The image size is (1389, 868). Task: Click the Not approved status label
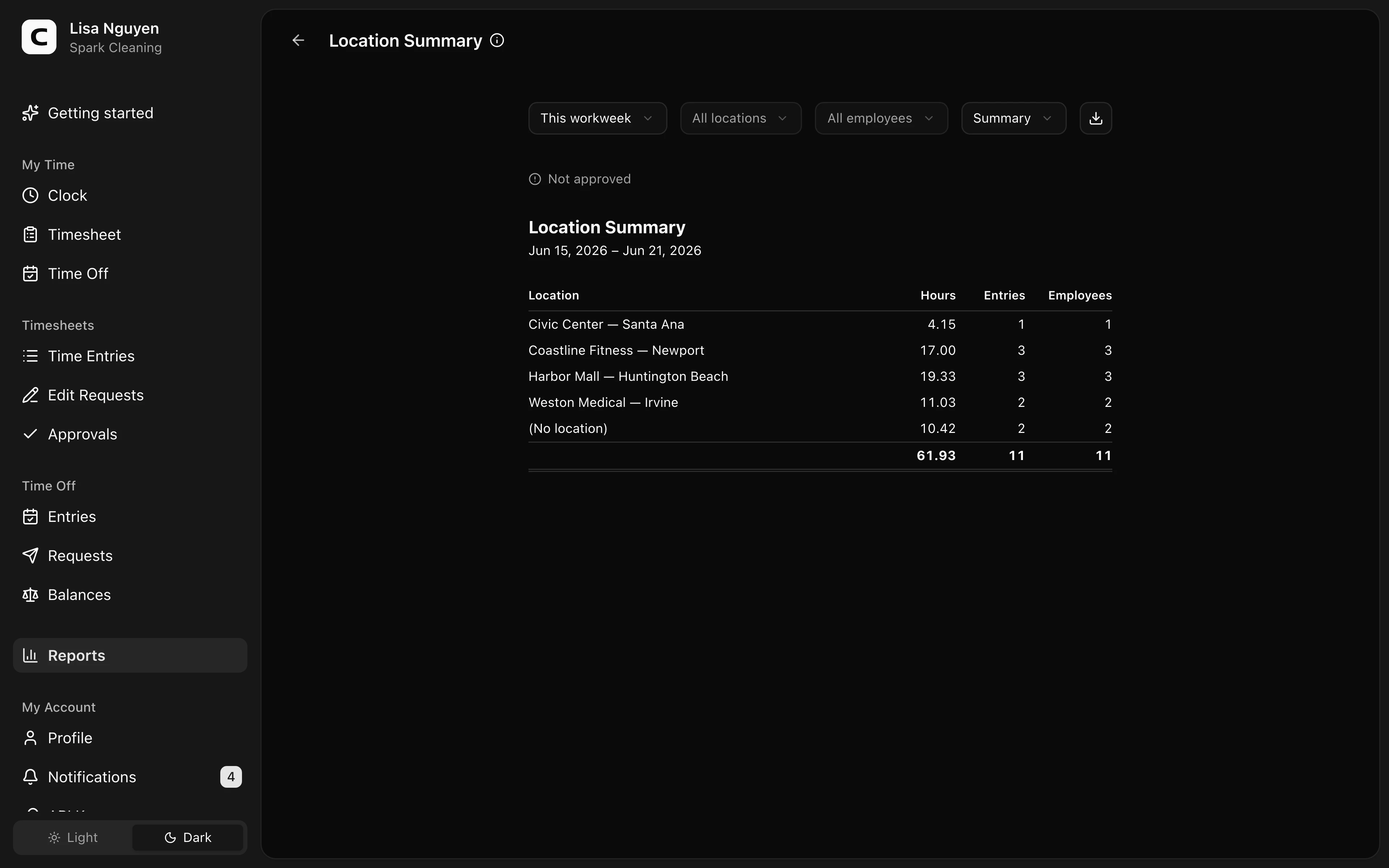[x=590, y=179]
